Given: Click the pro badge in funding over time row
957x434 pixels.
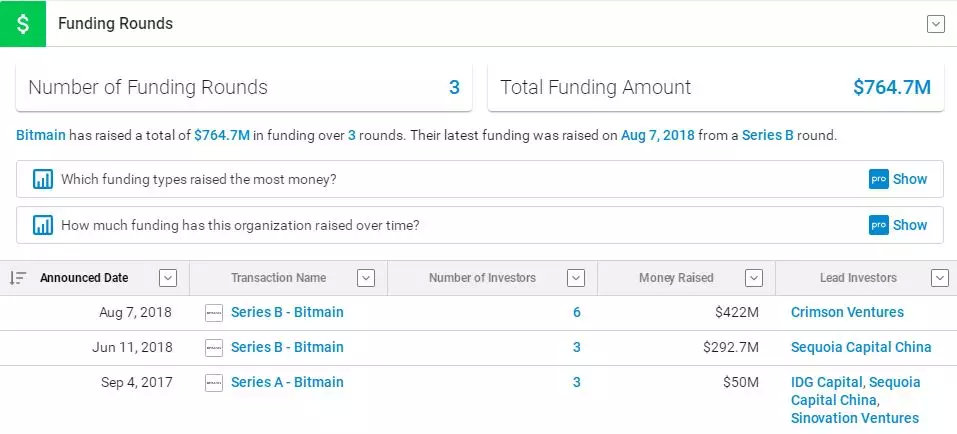Looking at the screenshot, I should click(x=879, y=225).
